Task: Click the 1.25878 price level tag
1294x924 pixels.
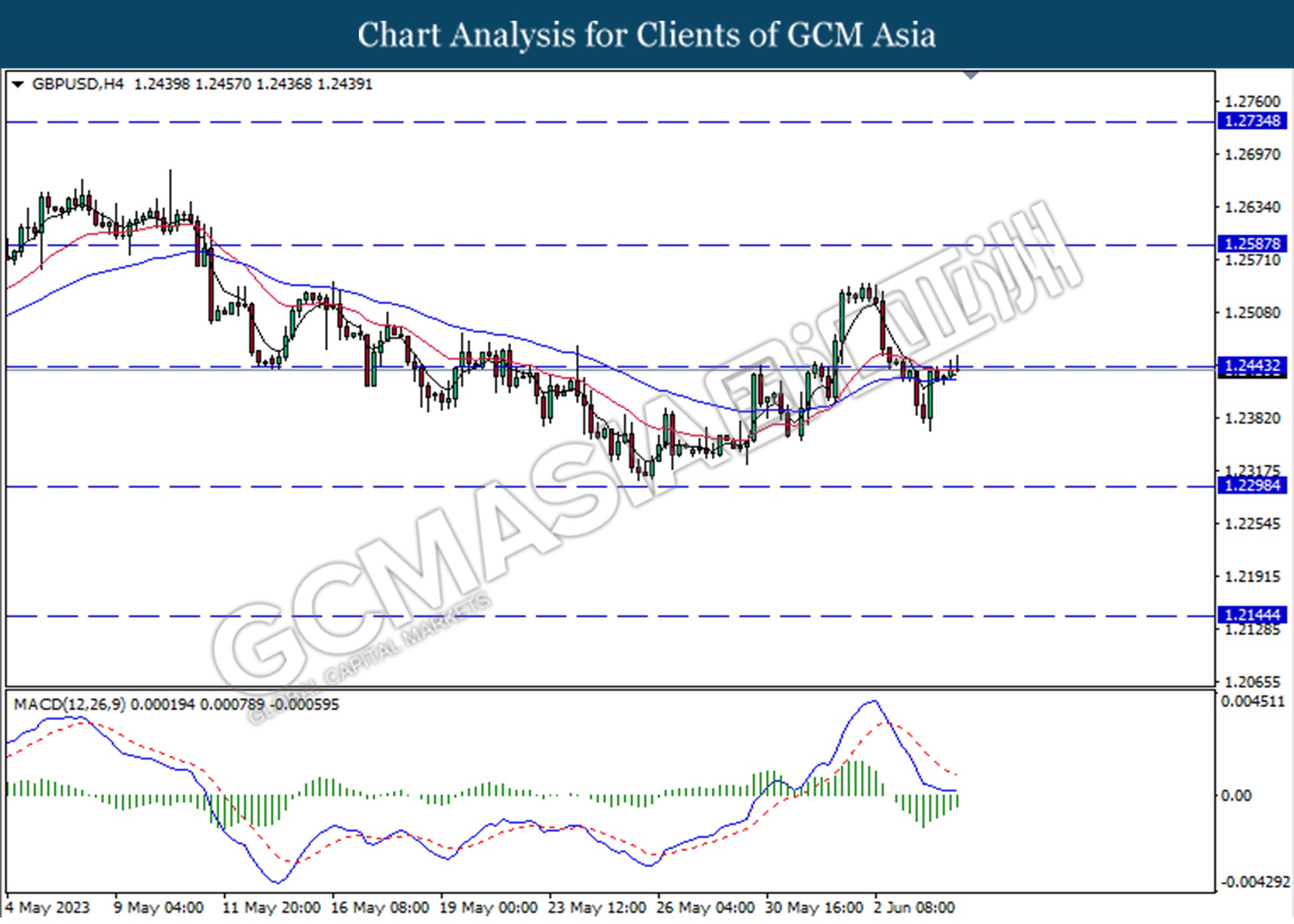Action: click(1253, 244)
